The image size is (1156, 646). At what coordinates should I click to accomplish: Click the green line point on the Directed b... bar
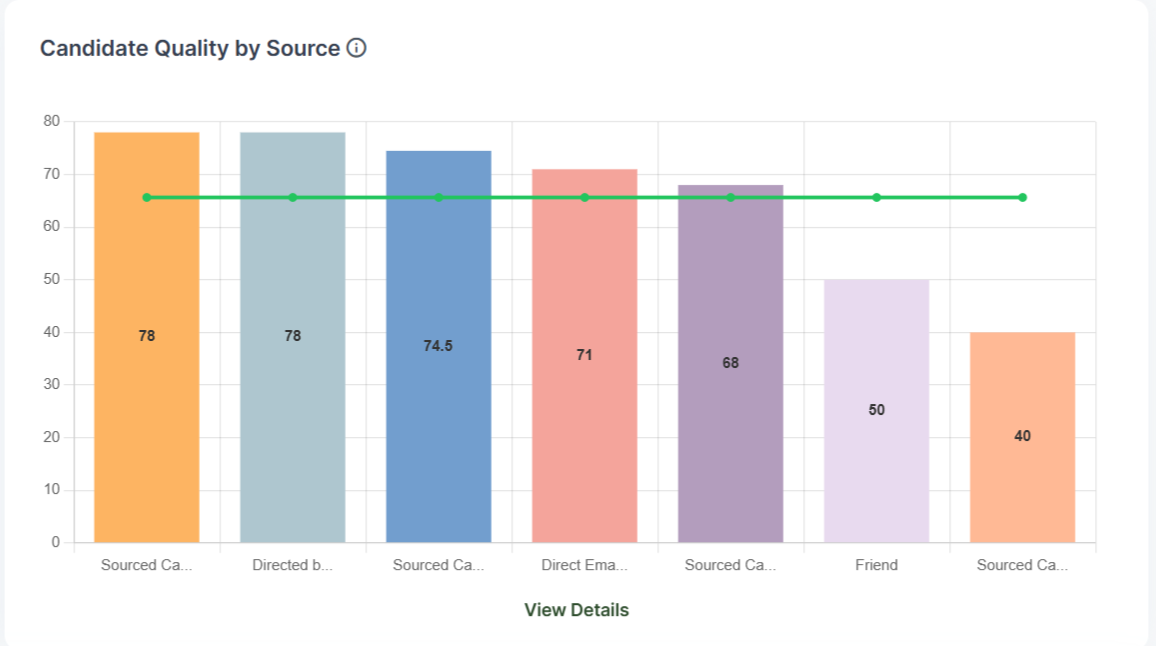[x=293, y=197]
